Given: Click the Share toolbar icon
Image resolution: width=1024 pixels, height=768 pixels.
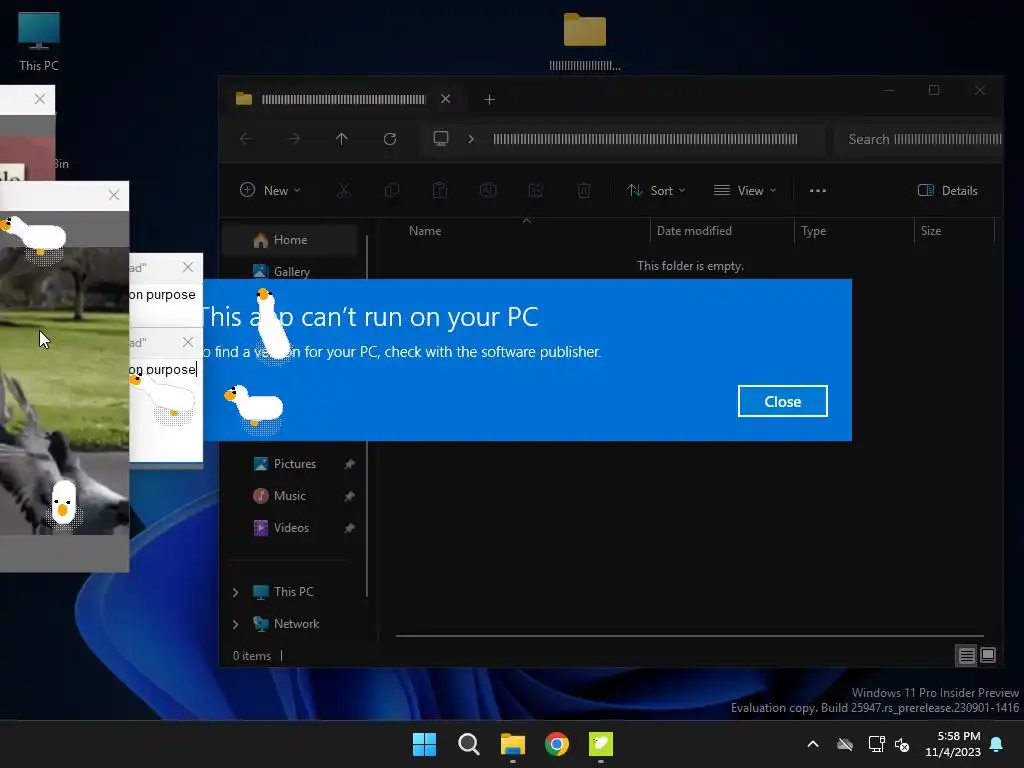Looking at the screenshot, I should tap(536, 191).
